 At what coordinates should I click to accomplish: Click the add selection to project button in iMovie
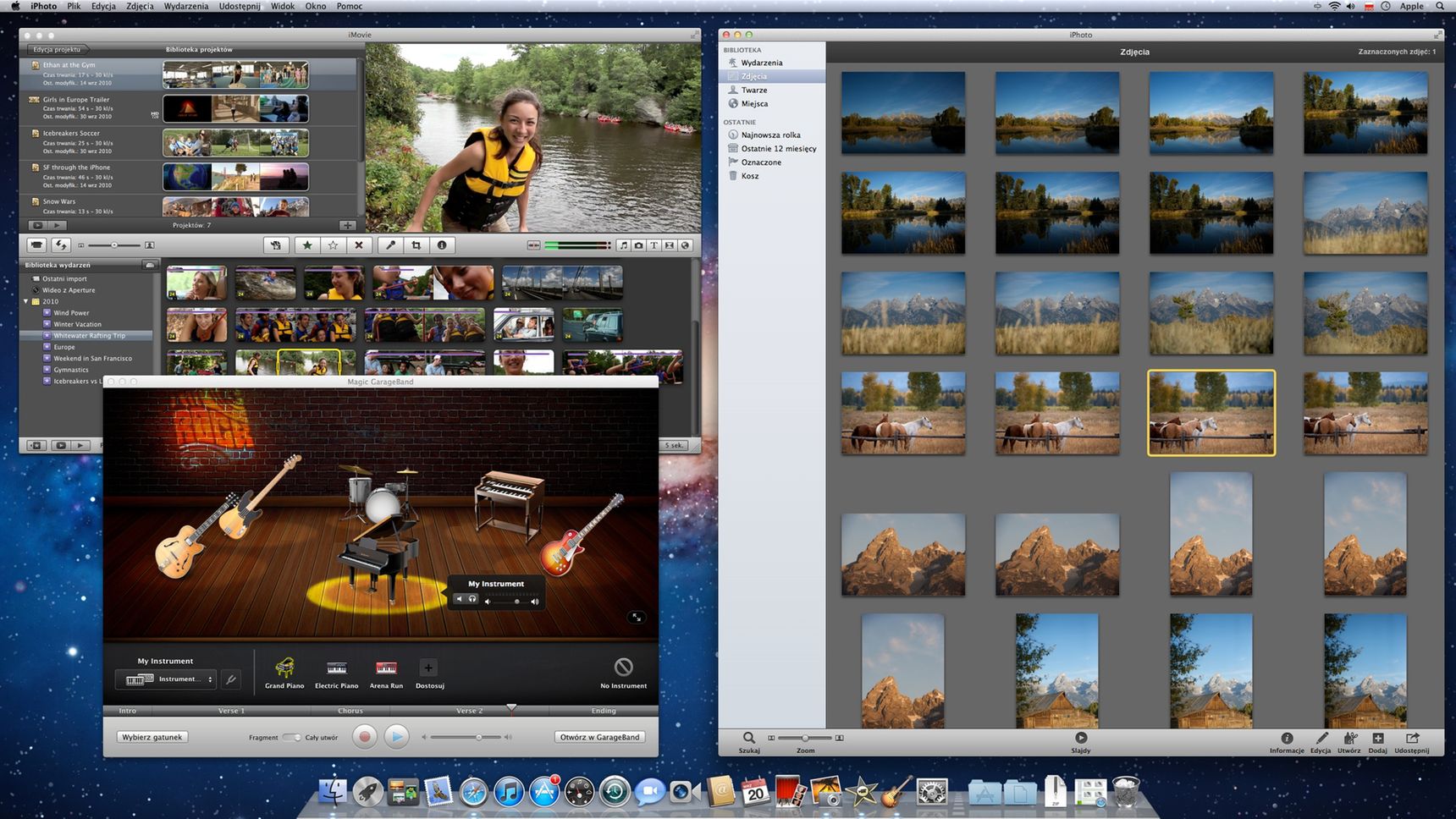[276, 245]
